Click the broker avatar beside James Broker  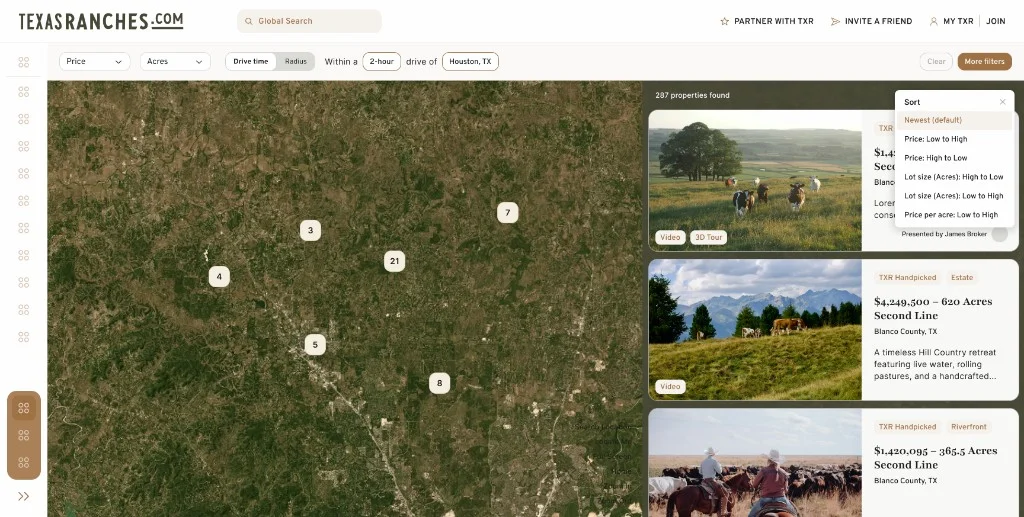pos(999,234)
